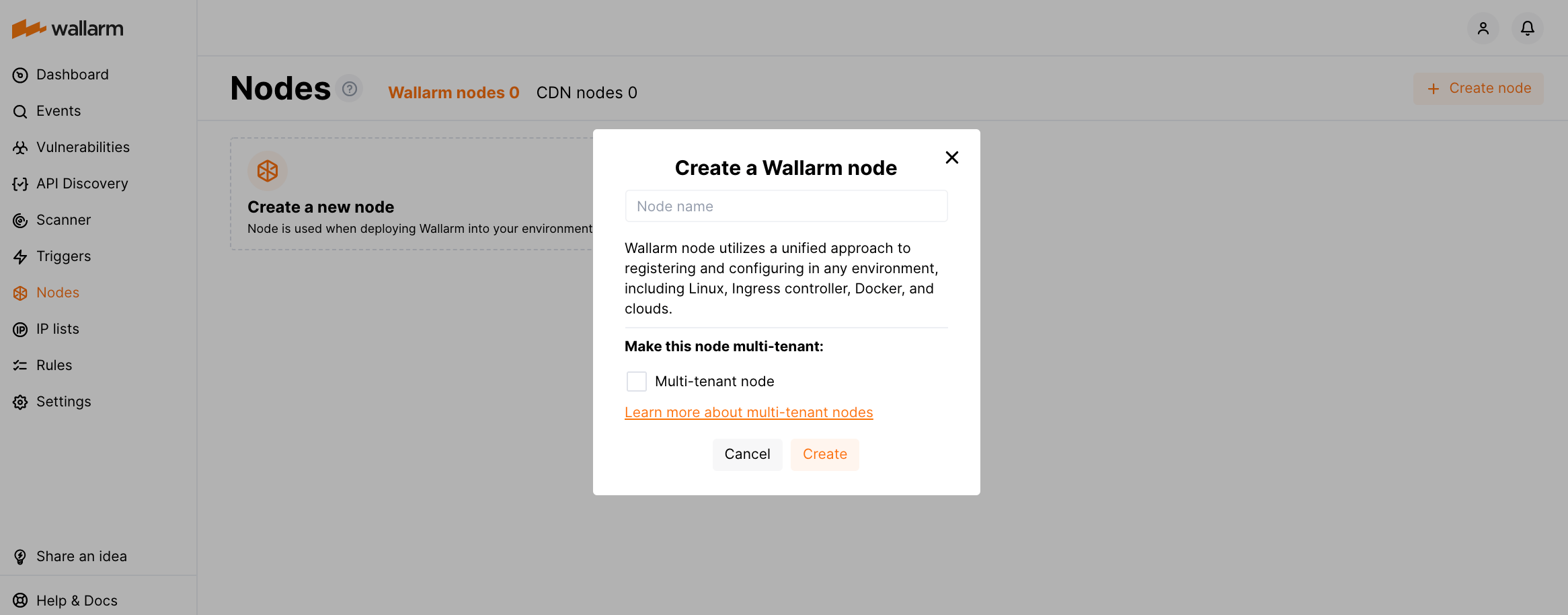Go to Vulnerabilities section

pyautogui.click(x=83, y=147)
